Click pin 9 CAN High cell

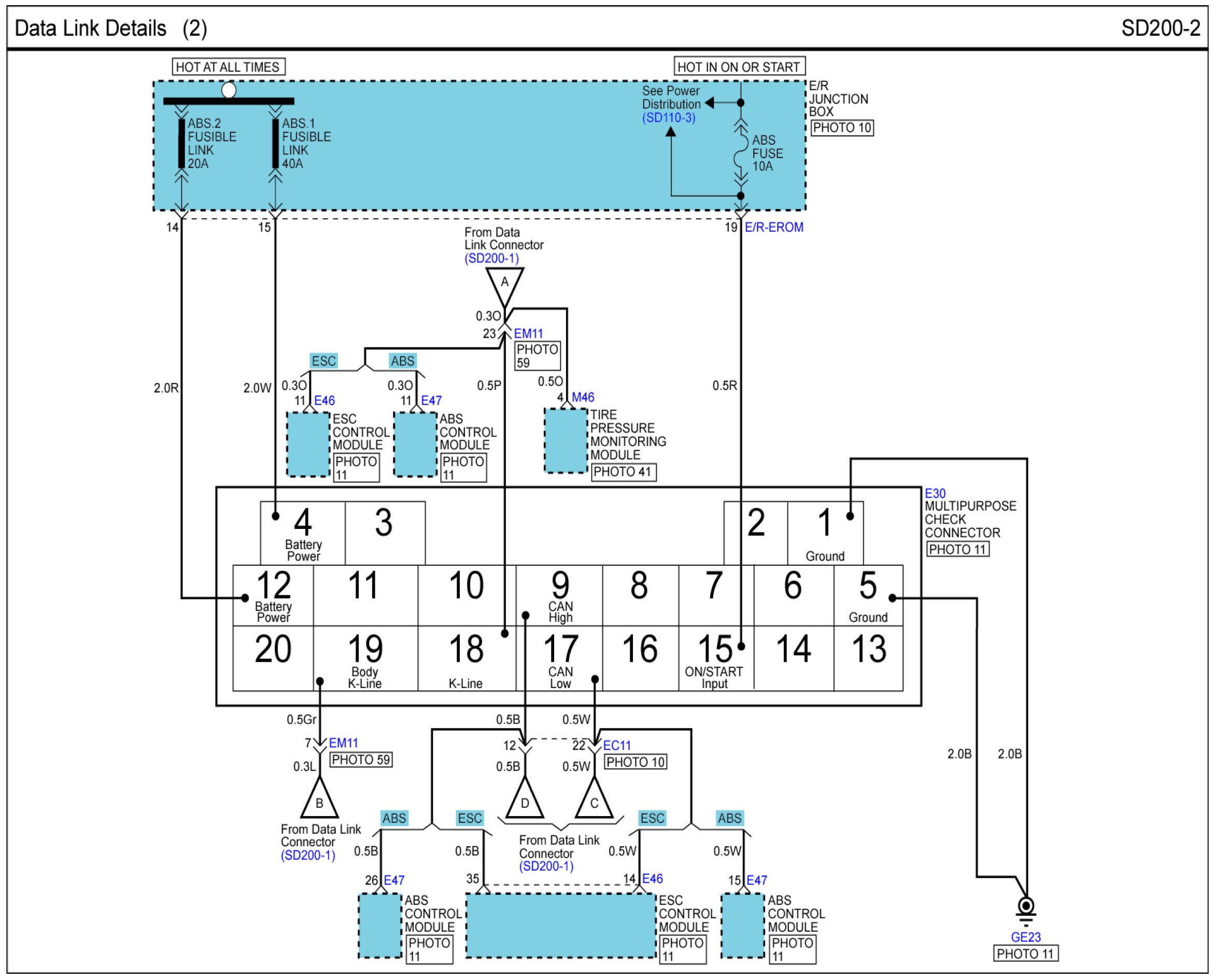559,596
